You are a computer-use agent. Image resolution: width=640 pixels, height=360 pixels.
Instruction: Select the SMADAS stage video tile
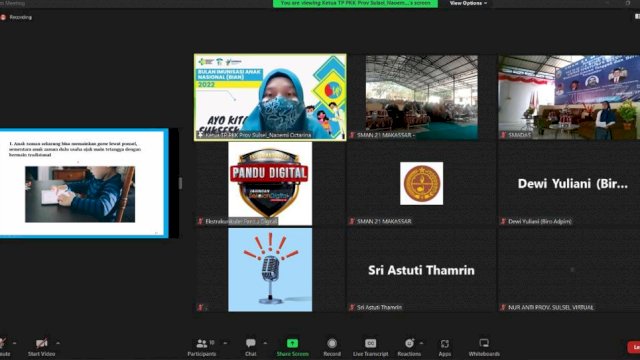coord(569,97)
